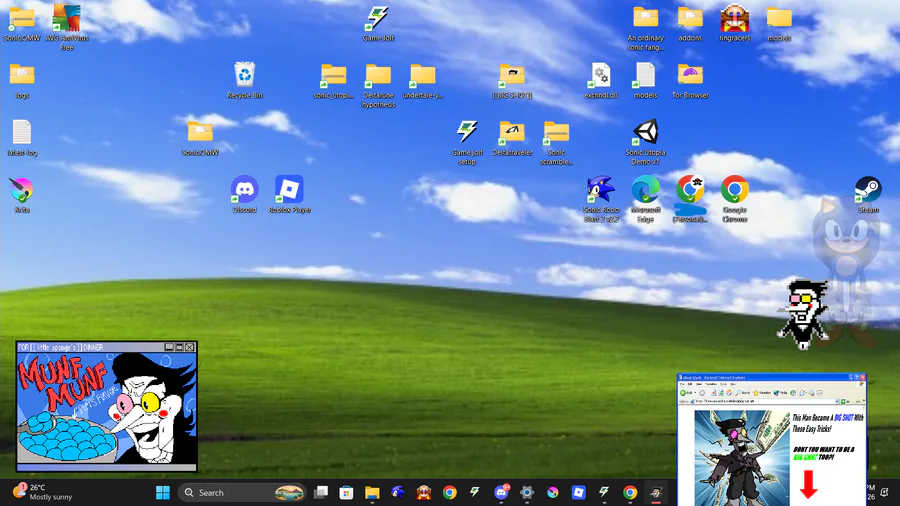Screen dimensions: 900x506
Task: Launch Sonic Robo Blast 2 shortcut
Action: [x=601, y=199]
